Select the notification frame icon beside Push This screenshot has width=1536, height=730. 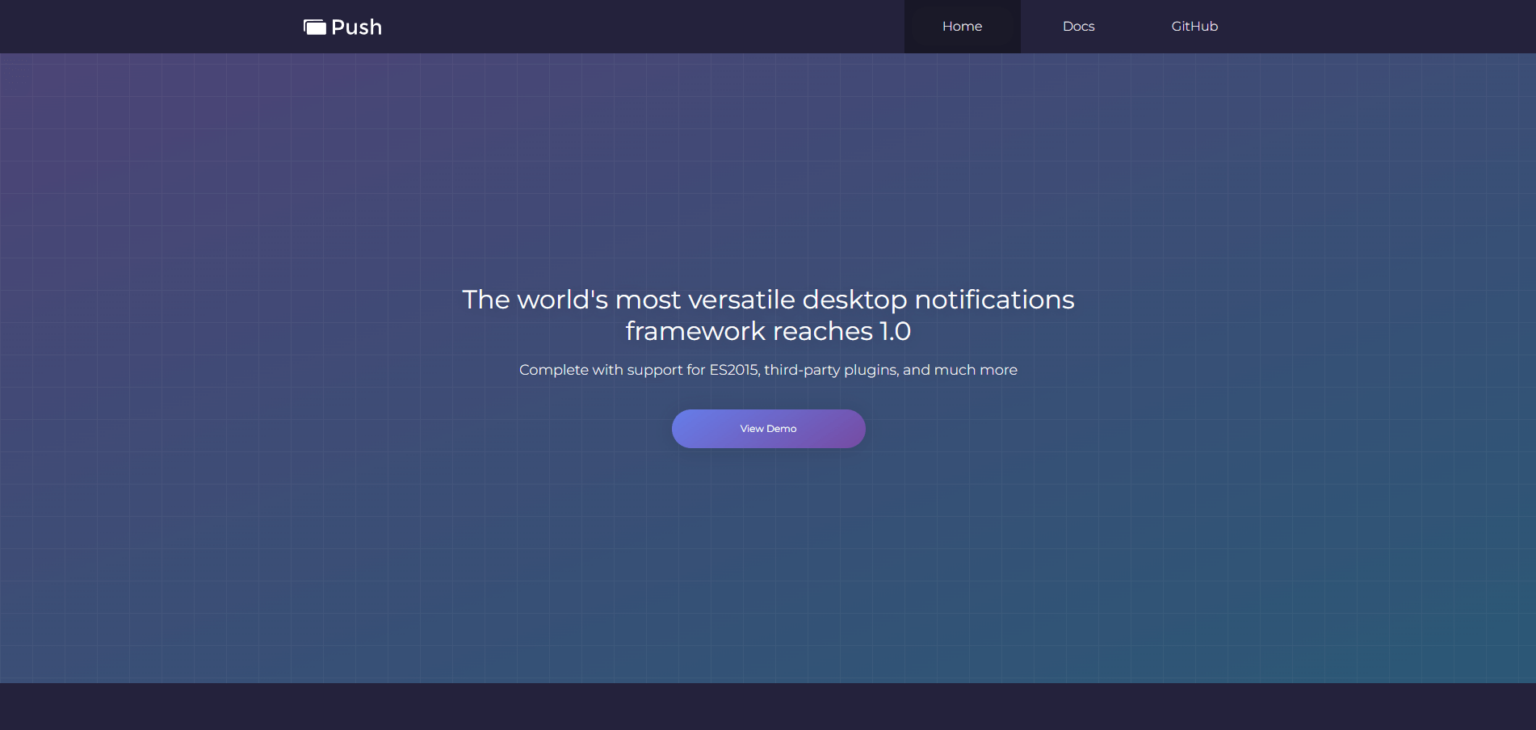(x=314, y=26)
